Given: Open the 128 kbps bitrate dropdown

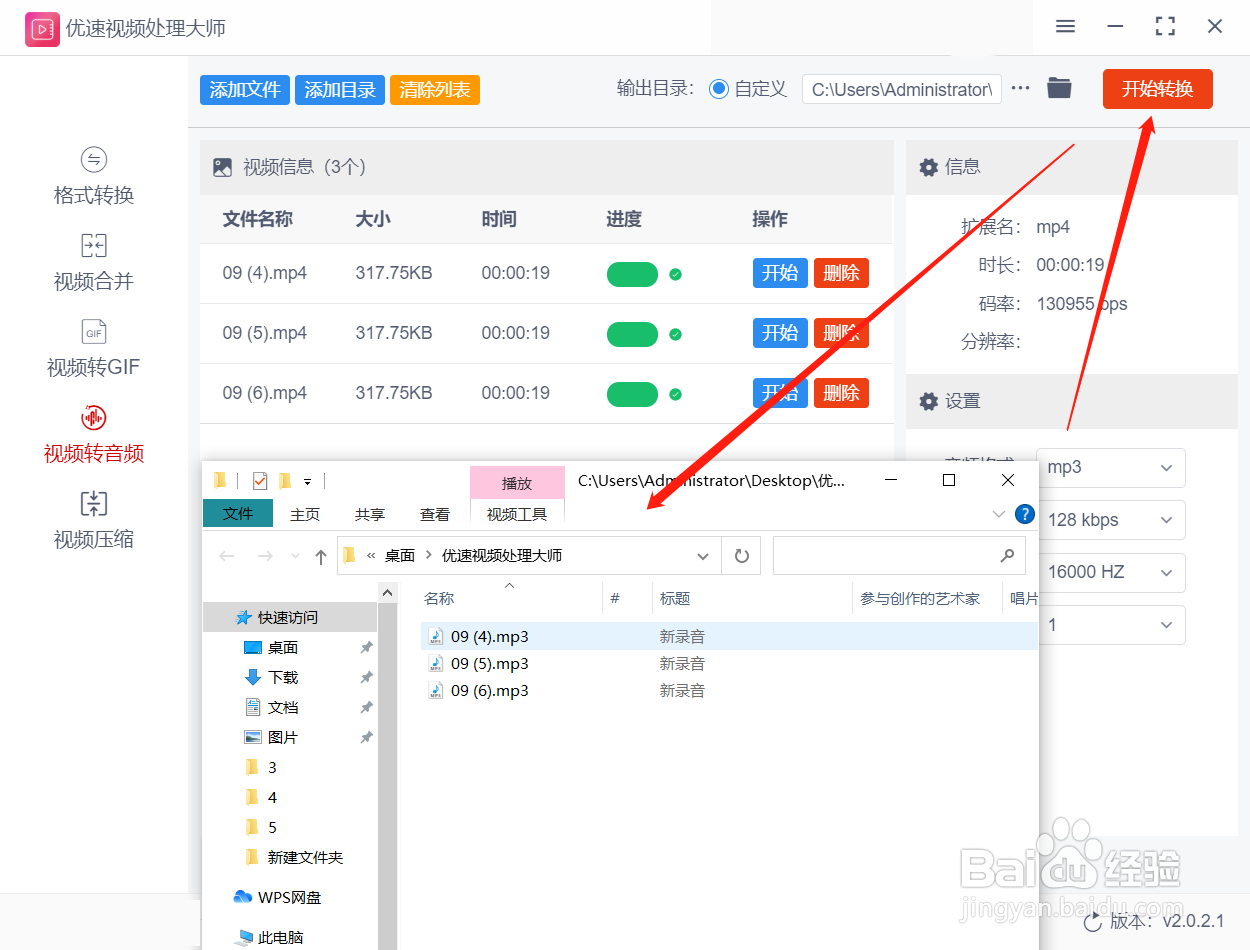Looking at the screenshot, I should click(x=1111, y=520).
